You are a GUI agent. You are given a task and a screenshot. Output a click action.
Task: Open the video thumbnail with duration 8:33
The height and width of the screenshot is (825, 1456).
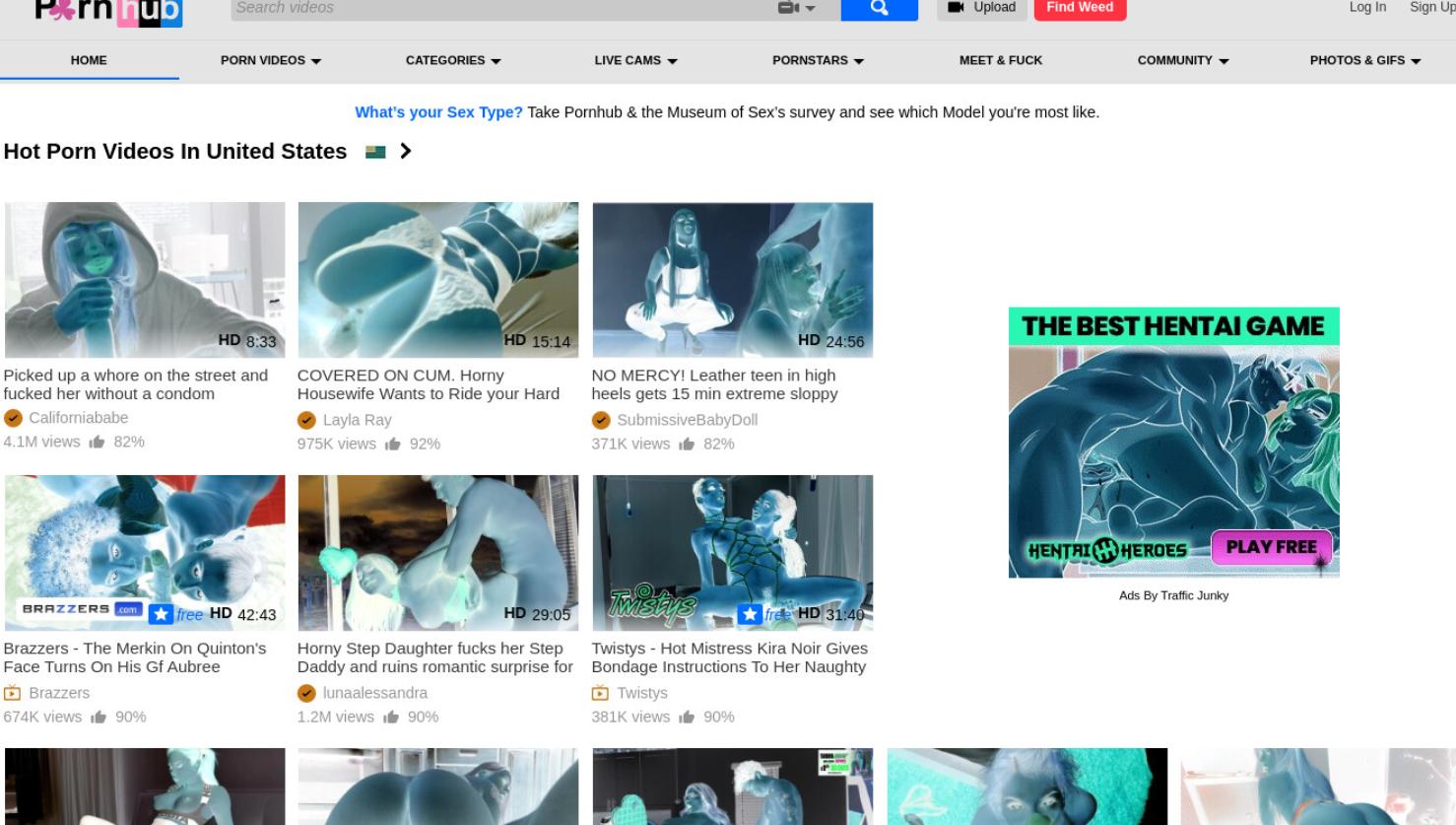[x=145, y=280]
